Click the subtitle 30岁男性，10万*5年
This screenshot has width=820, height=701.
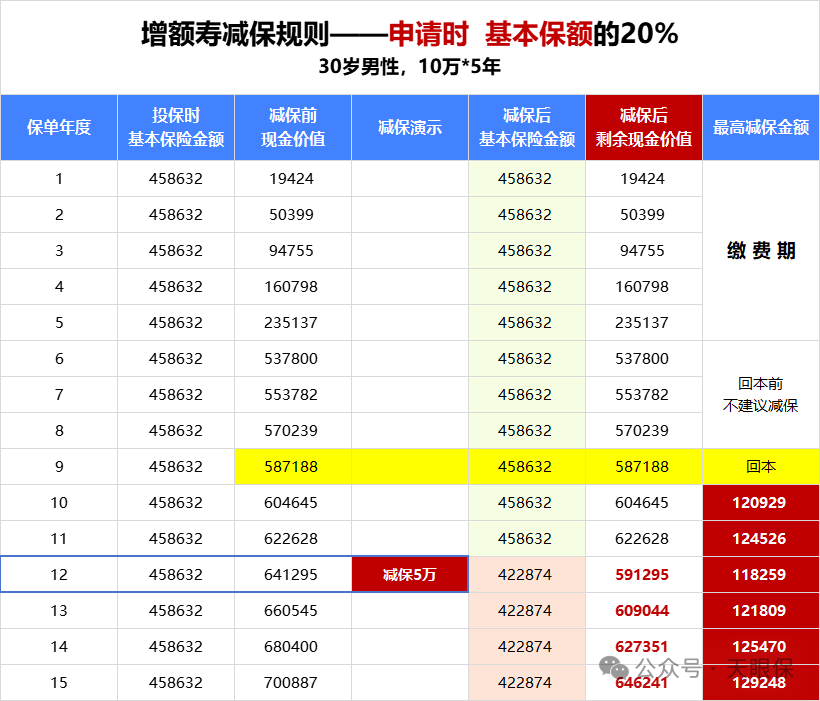[409, 68]
